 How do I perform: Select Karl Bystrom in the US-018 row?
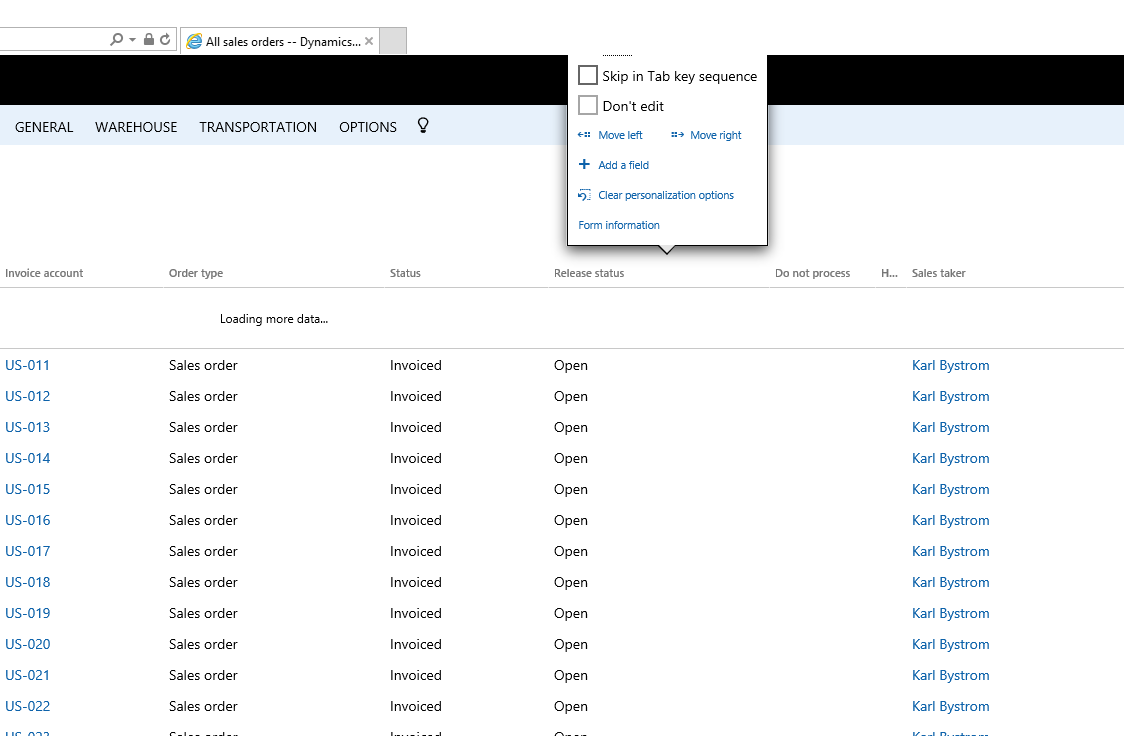[950, 582]
